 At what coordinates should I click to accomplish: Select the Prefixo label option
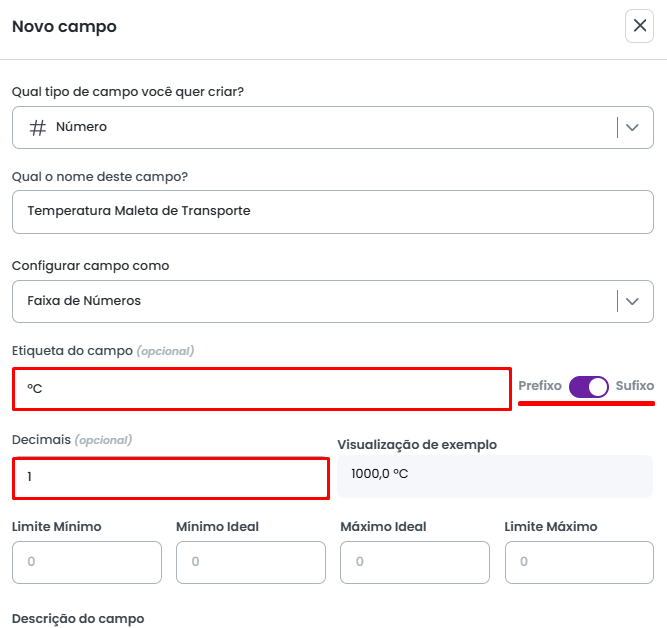tap(540, 386)
